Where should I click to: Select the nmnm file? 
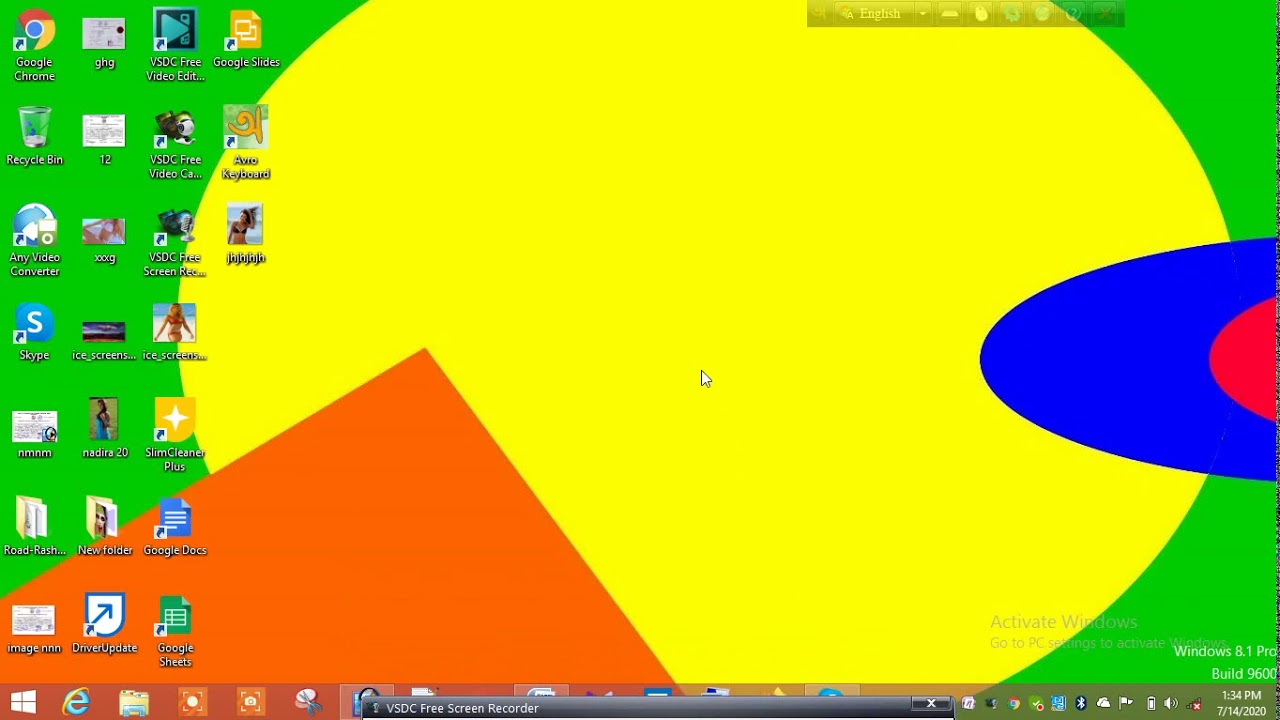click(x=34, y=434)
